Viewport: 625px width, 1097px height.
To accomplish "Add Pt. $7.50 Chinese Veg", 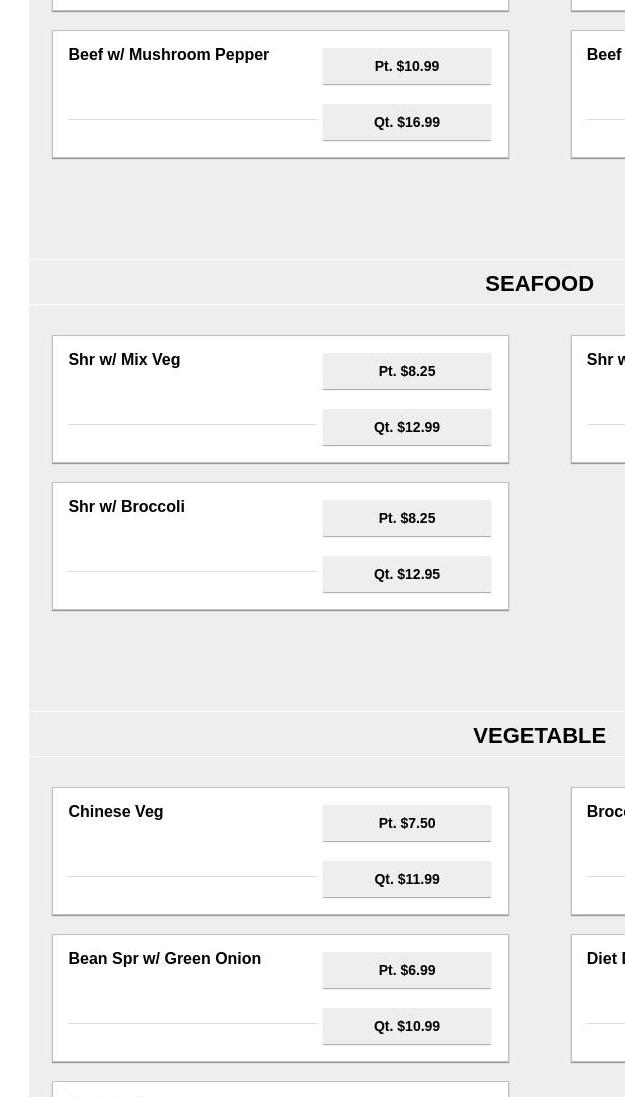I will (406, 823).
